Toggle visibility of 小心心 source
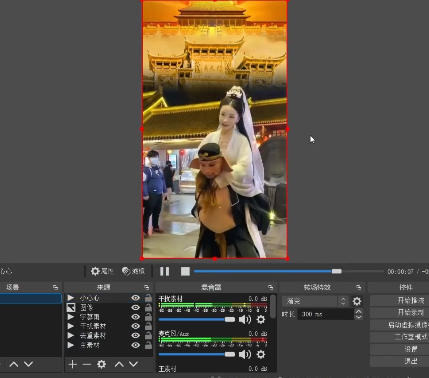This screenshot has height=378, width=429. point(135,298)
